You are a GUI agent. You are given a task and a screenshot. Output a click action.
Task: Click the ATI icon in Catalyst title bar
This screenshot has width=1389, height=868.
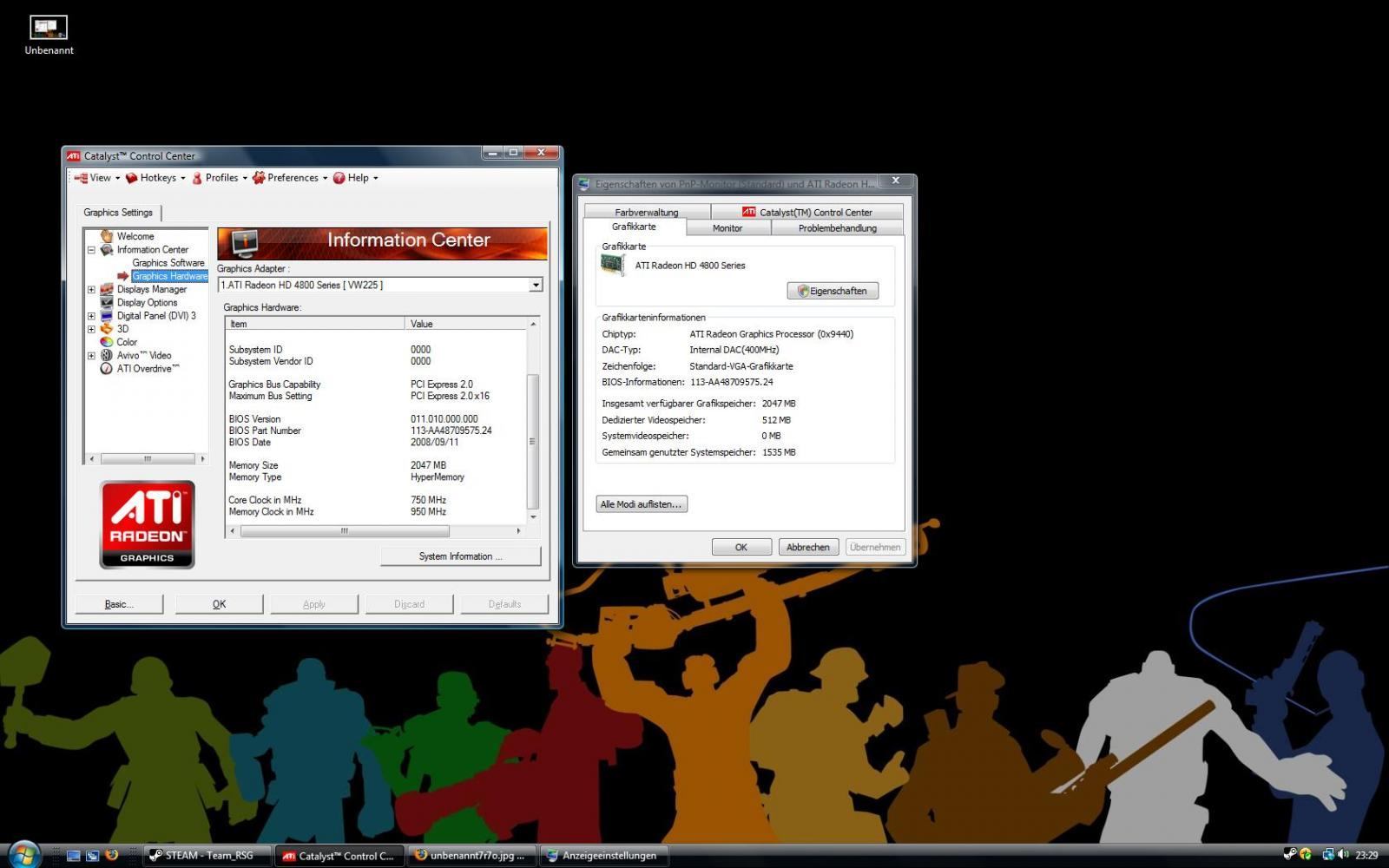tap(74, 156)
